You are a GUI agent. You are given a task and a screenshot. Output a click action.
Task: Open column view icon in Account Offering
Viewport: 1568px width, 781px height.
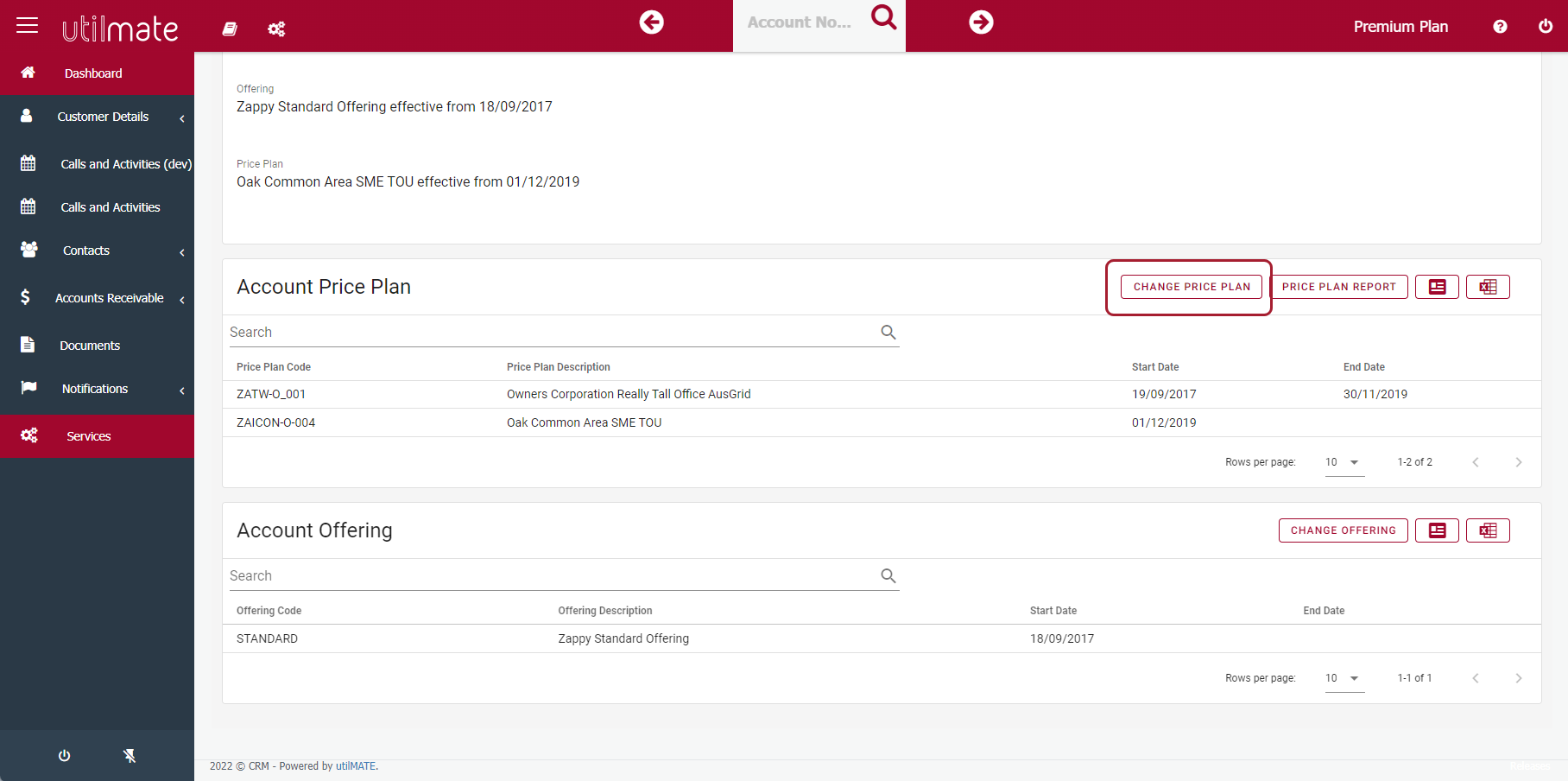tap(1437, 530)
